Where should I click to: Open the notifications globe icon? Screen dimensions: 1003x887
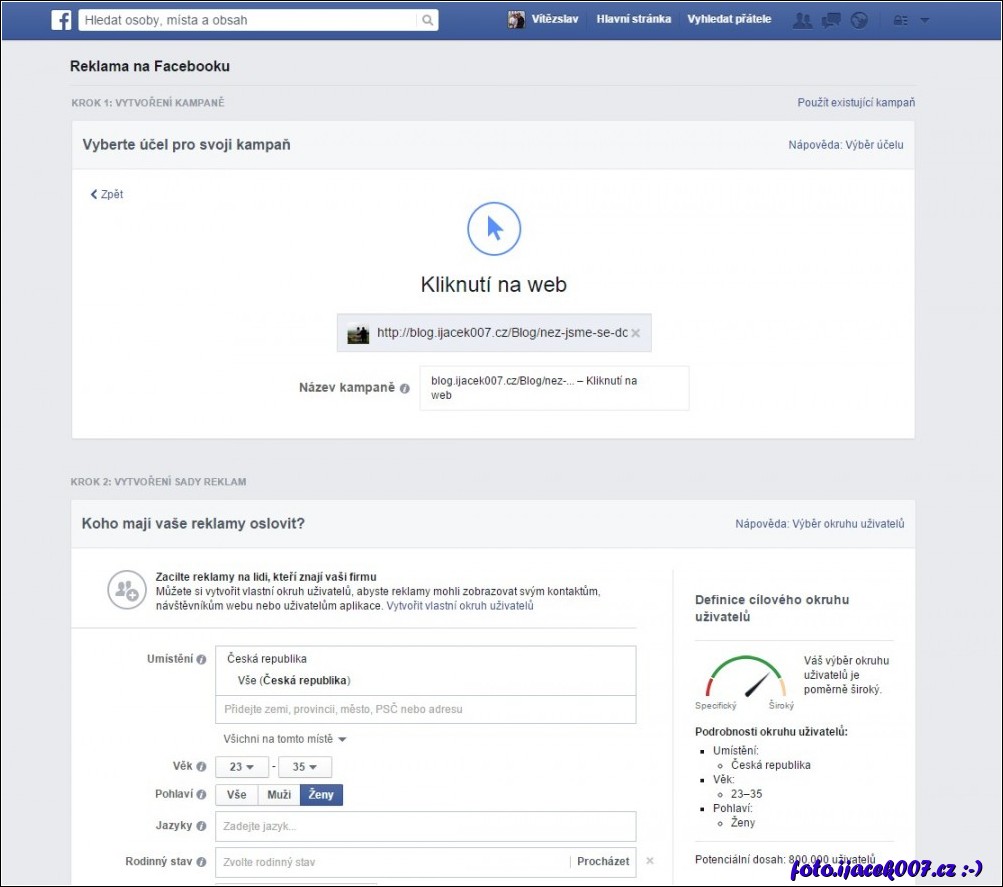pos(859,20)
